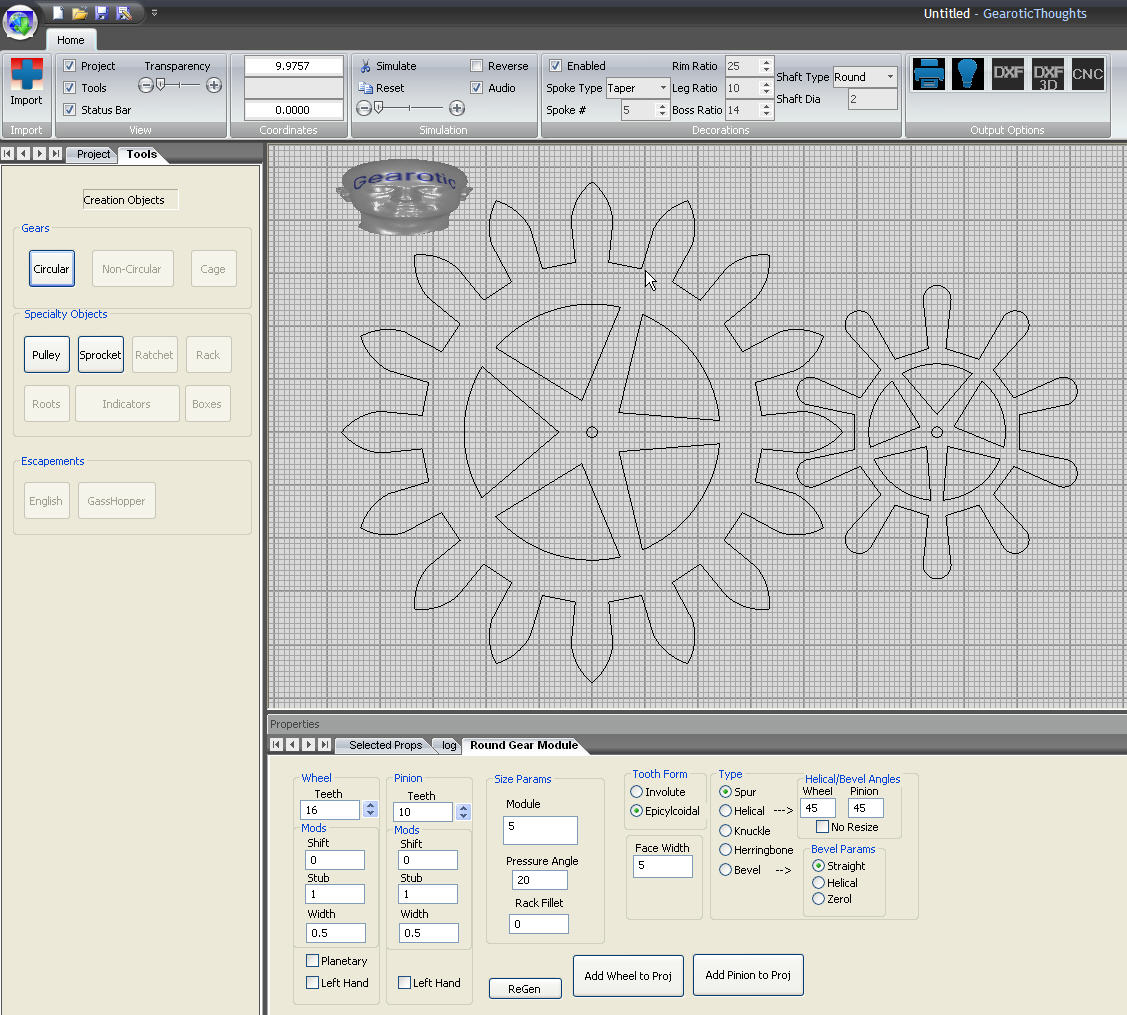1127x1015 pixels.
Task: Open the Shaft Type dropdown
Action: click(x=889, y=77)
